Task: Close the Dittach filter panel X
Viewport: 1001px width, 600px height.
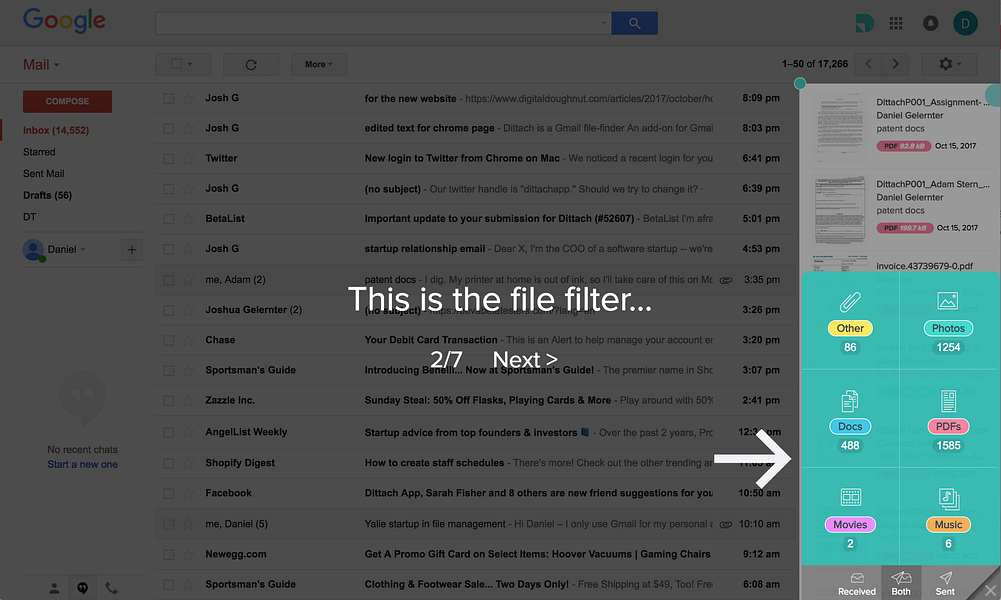Action: [x=990, y=590]
